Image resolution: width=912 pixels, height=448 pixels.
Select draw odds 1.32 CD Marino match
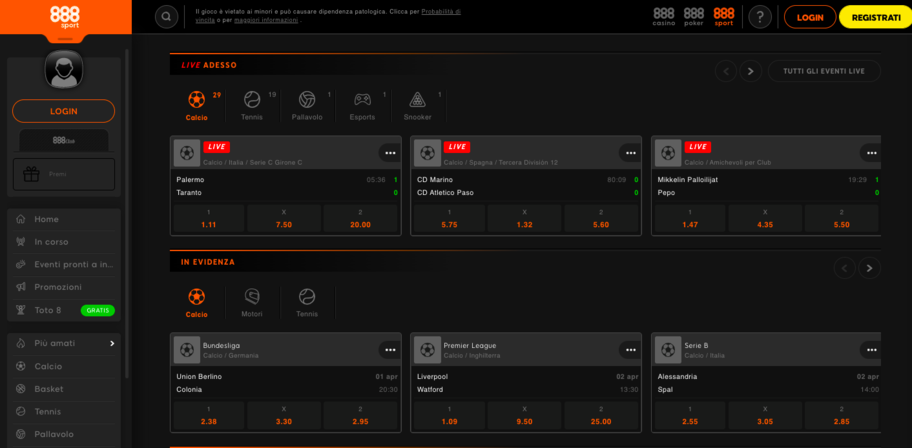point(525,219)
